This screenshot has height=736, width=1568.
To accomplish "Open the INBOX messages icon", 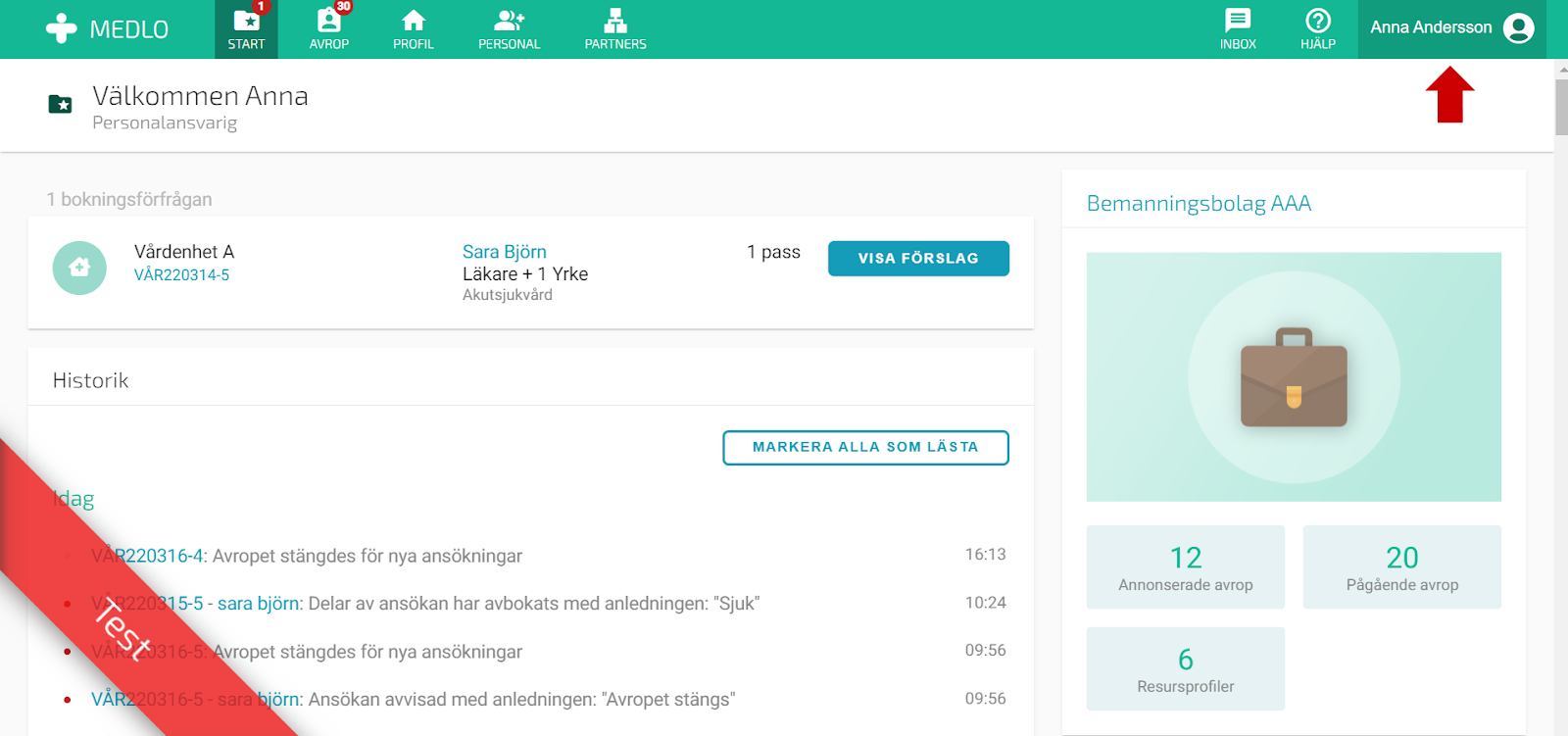I will click(x=1238, y=29).
